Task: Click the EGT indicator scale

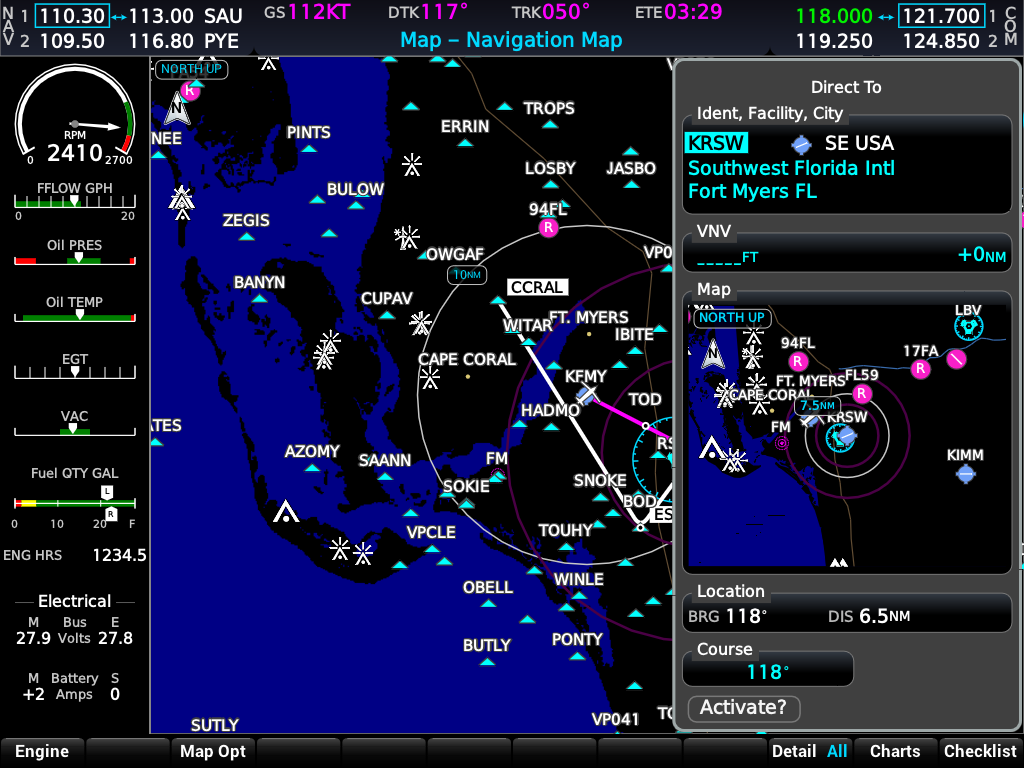Action: [75, 373]
